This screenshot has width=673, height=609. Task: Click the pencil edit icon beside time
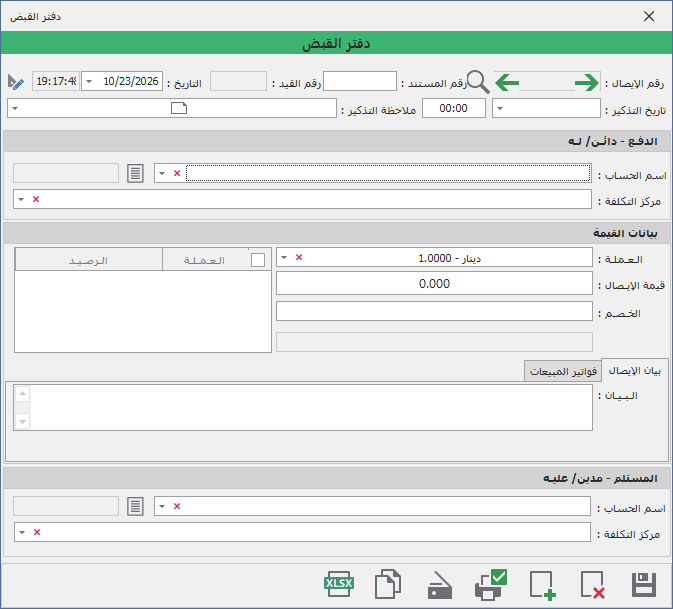pyautogui.click(x=15, y=82)
